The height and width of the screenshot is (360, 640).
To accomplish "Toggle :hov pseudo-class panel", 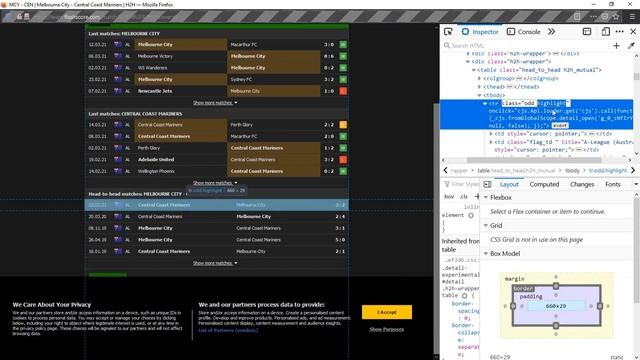I will (x=449, y=197).
